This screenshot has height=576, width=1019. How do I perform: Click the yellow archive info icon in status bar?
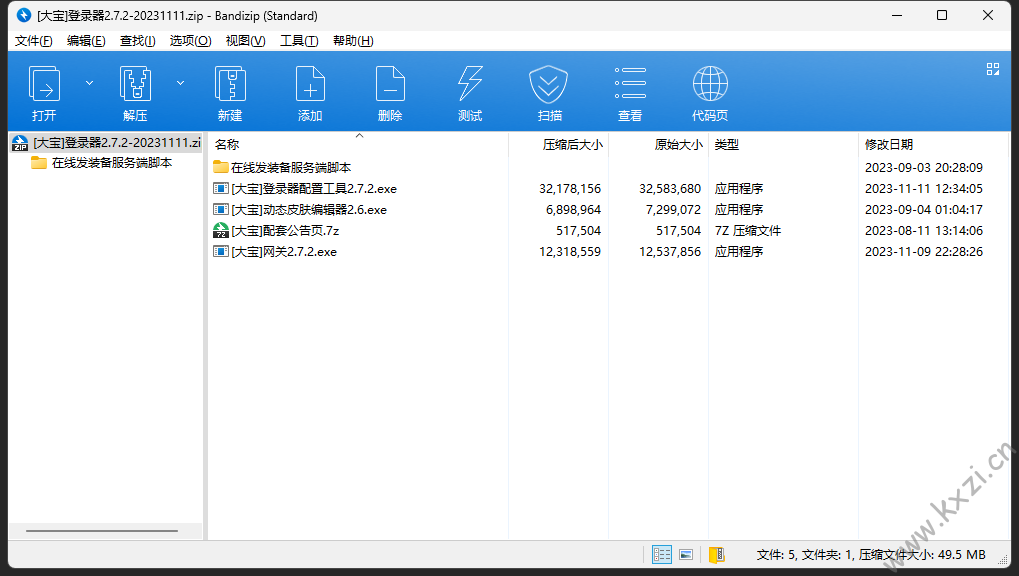(716, 555)
